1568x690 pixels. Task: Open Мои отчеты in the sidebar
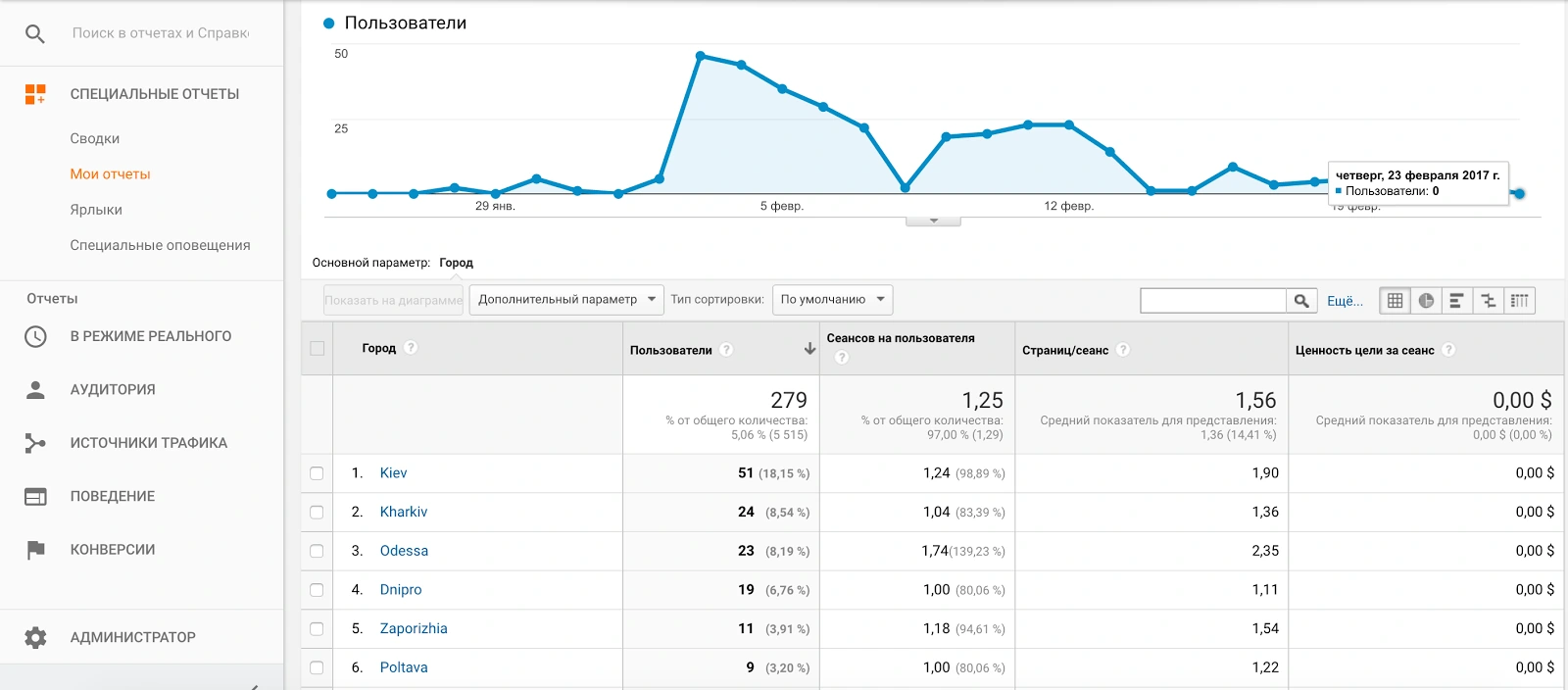point(110,174)
